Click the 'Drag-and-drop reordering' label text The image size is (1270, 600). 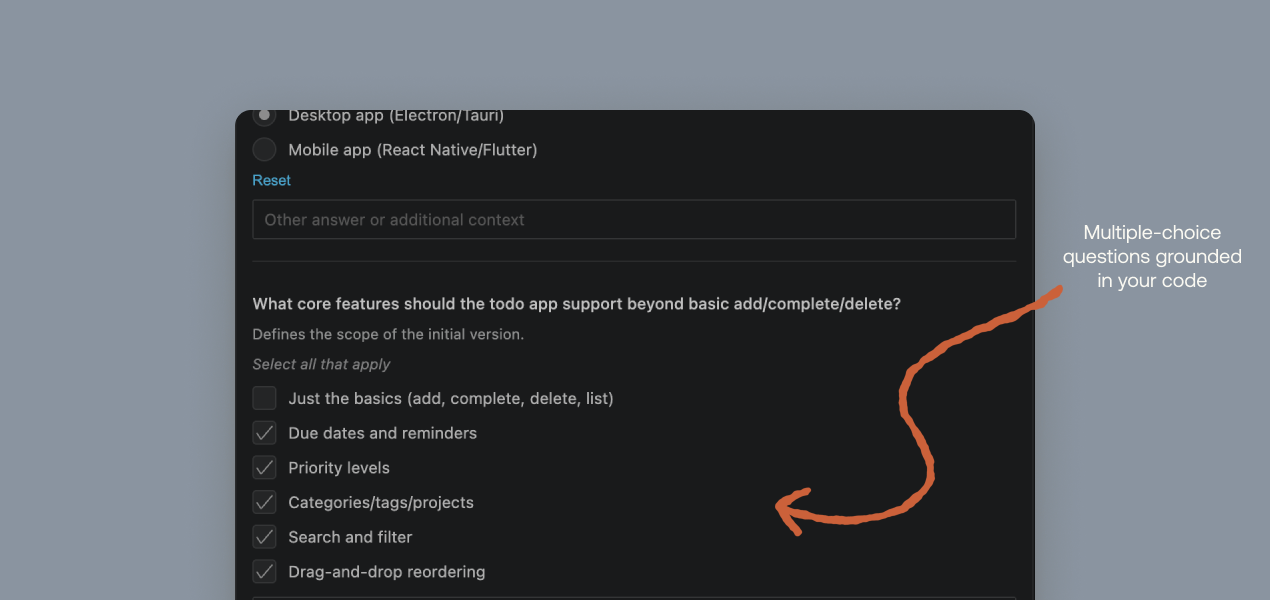[x=386, y=572]
